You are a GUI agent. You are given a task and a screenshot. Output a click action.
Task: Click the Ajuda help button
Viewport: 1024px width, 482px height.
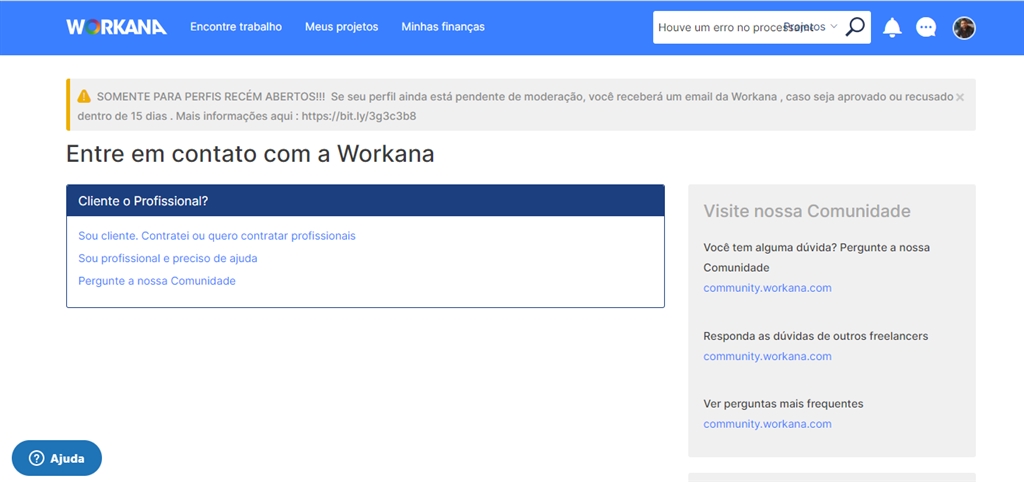tap(57, 458)
